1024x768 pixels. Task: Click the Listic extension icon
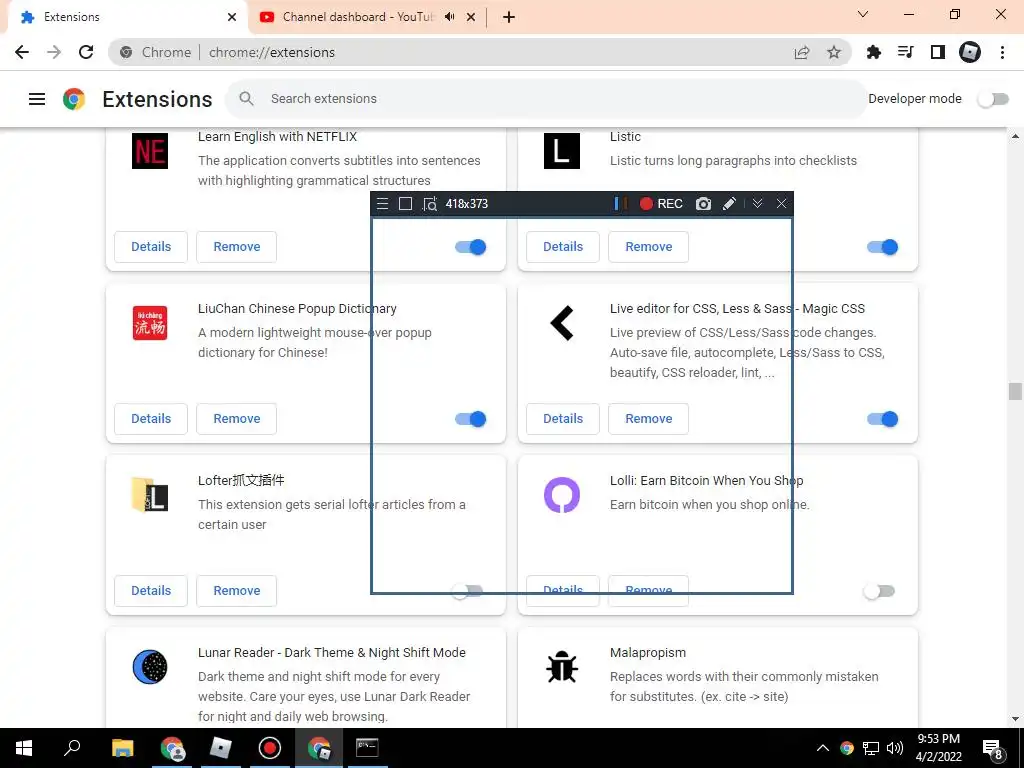coord(562,151)
